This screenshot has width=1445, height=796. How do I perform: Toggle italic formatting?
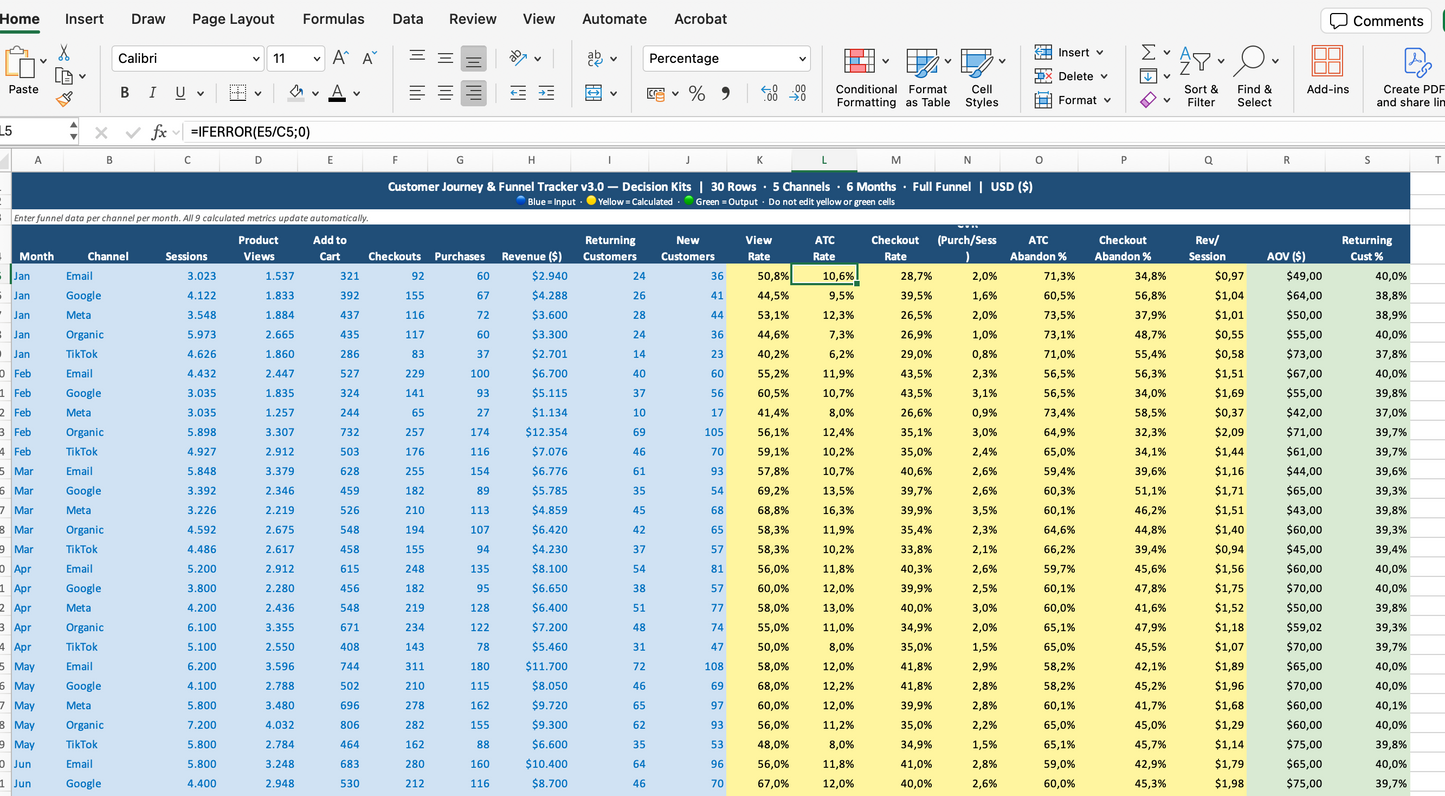point(152,93)
